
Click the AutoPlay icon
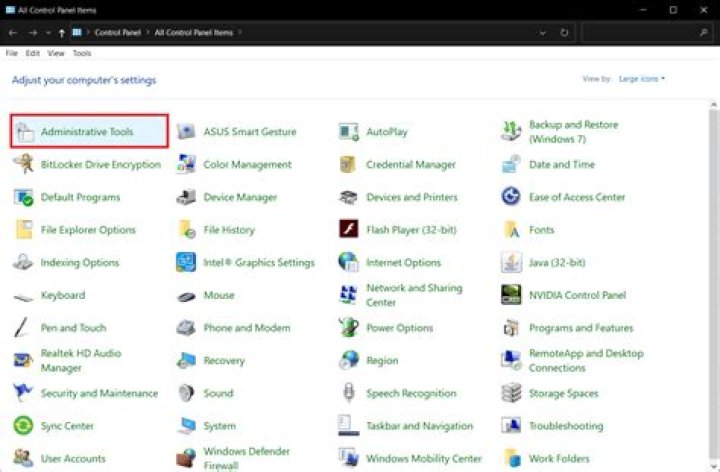coord(349,132)
